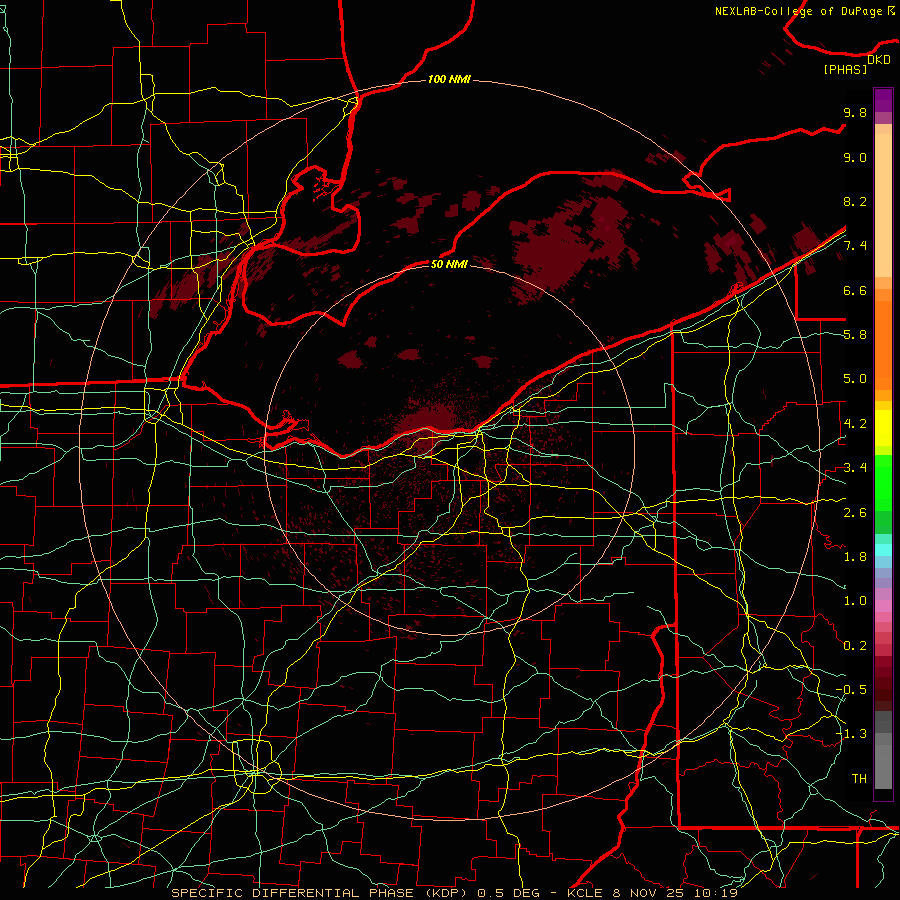The width and height of the screenshot is (900, 900).
Task: Select the 8.2 scale value
Action: (x=855, y=201)
